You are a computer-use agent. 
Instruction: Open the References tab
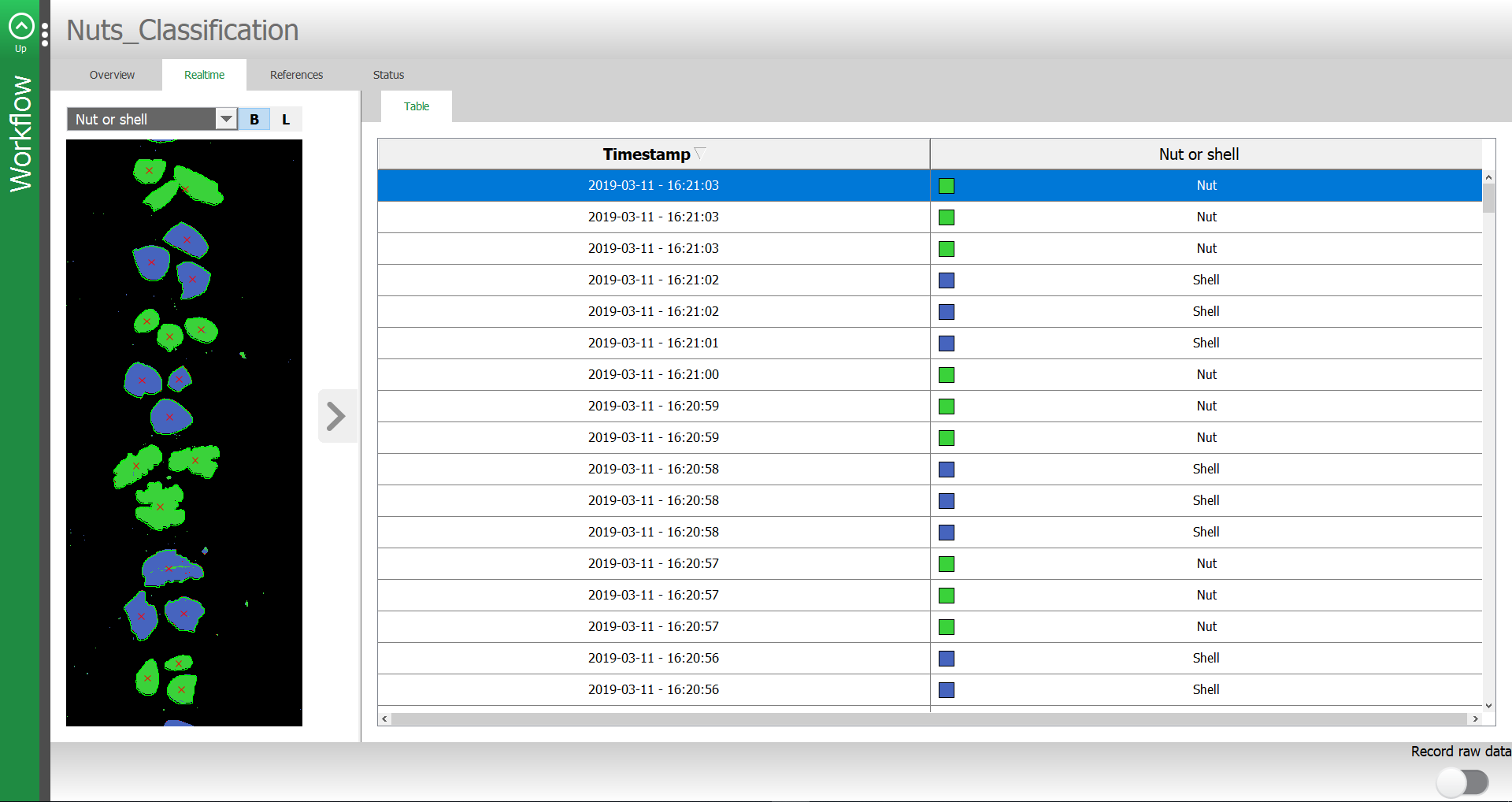[296, 75]
